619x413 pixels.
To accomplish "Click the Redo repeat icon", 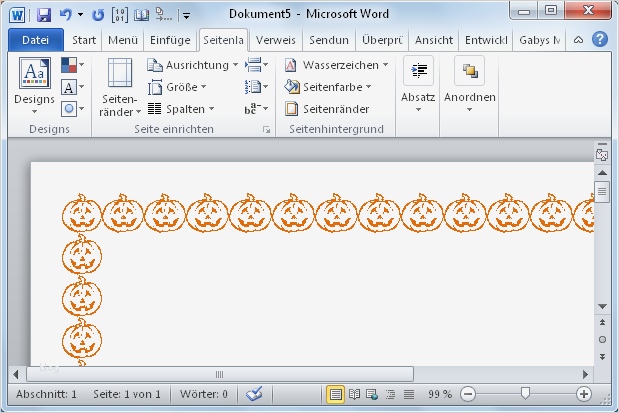I will (x=98, y=15).
